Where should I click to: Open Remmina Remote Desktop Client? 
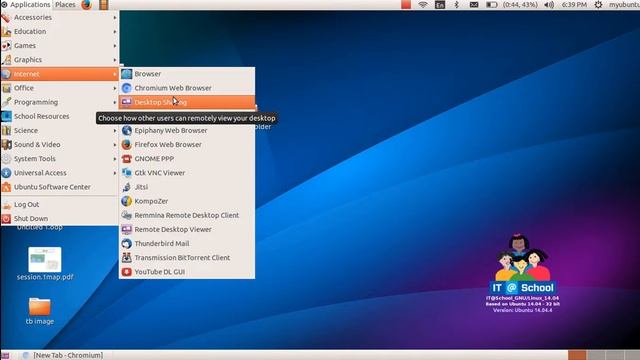[x=187, y=216]
